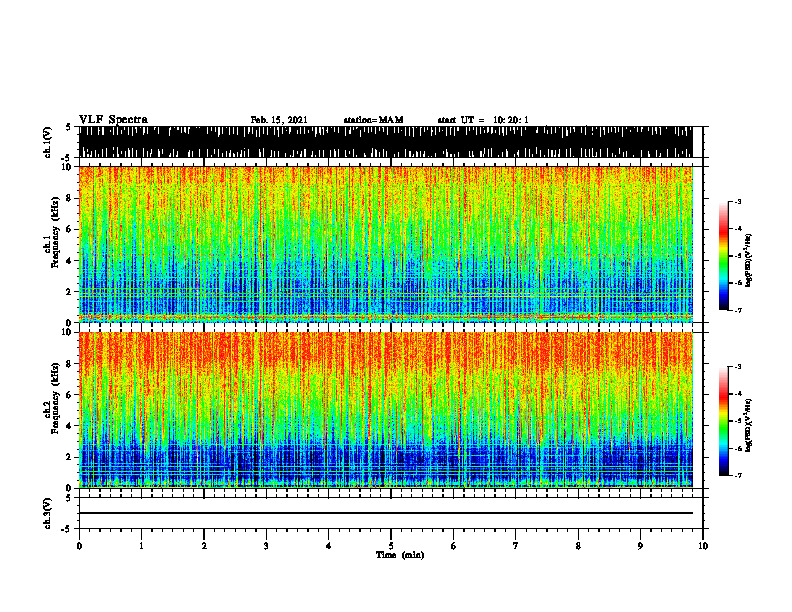Click the "Time (min)" axis label
The image size is (792, 612).
(400, 555)
